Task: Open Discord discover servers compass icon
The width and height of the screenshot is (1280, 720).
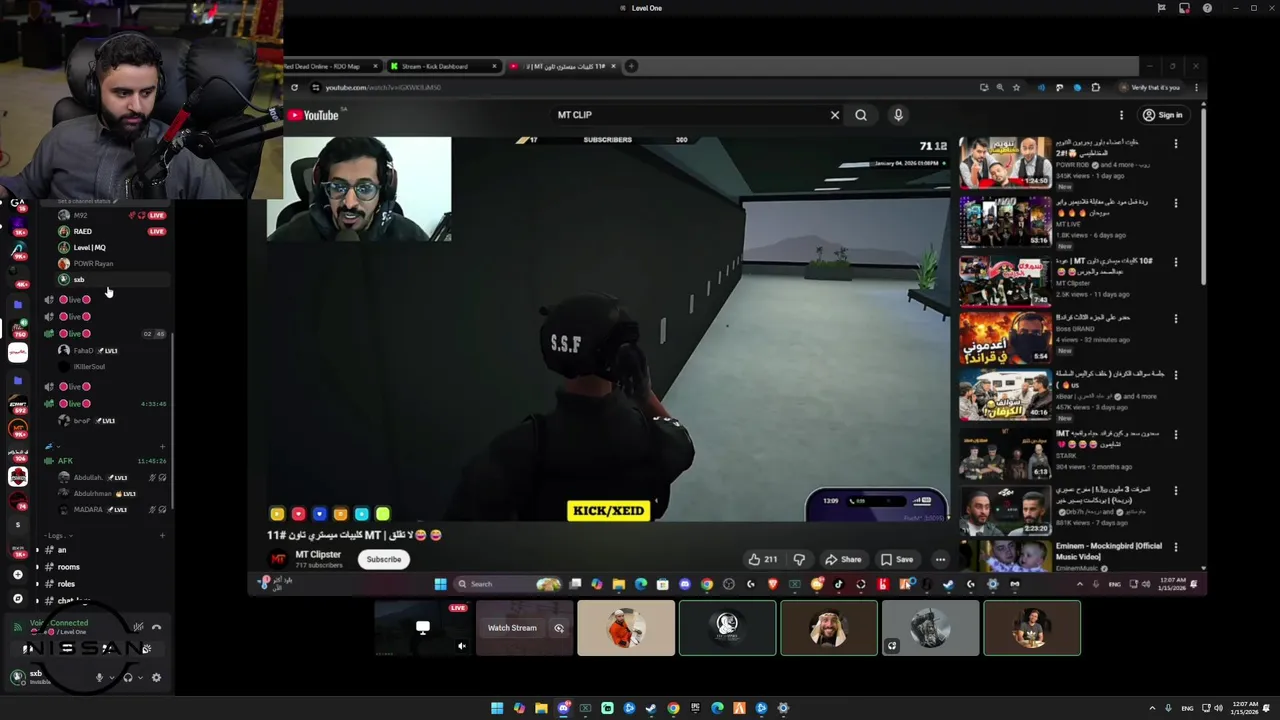Action: (x=17, y=598)
